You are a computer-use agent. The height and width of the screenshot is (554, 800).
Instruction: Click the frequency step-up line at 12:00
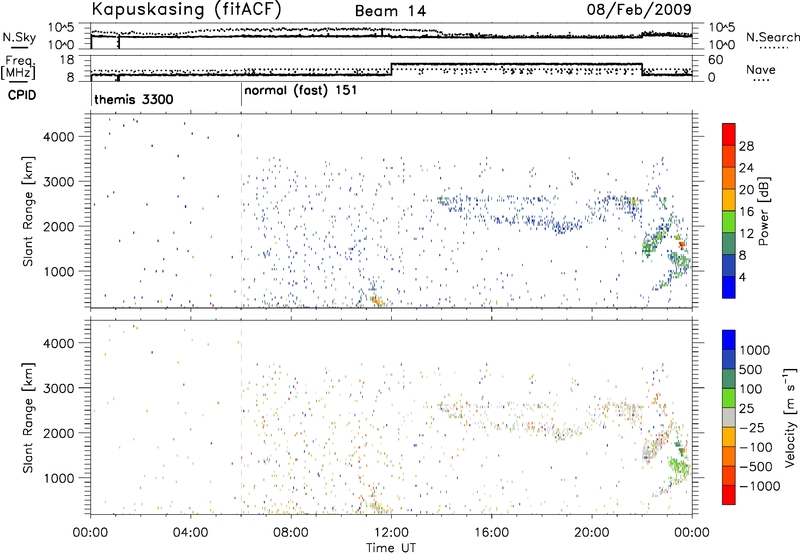(391, 69)
